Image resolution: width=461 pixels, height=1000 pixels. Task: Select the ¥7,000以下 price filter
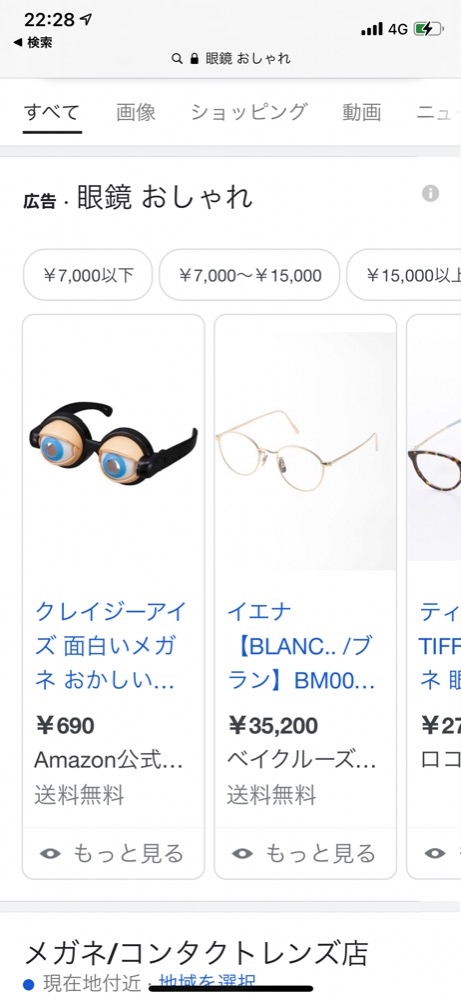(x=88, y=275)
